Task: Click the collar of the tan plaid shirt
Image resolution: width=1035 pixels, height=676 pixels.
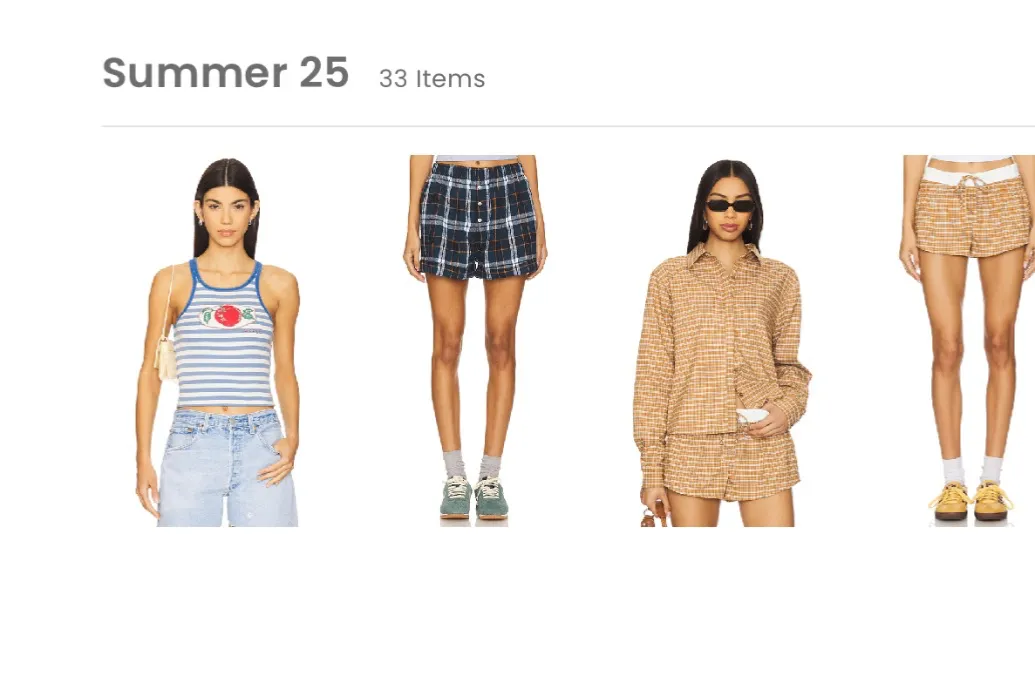Action: [x=724, y=254]
